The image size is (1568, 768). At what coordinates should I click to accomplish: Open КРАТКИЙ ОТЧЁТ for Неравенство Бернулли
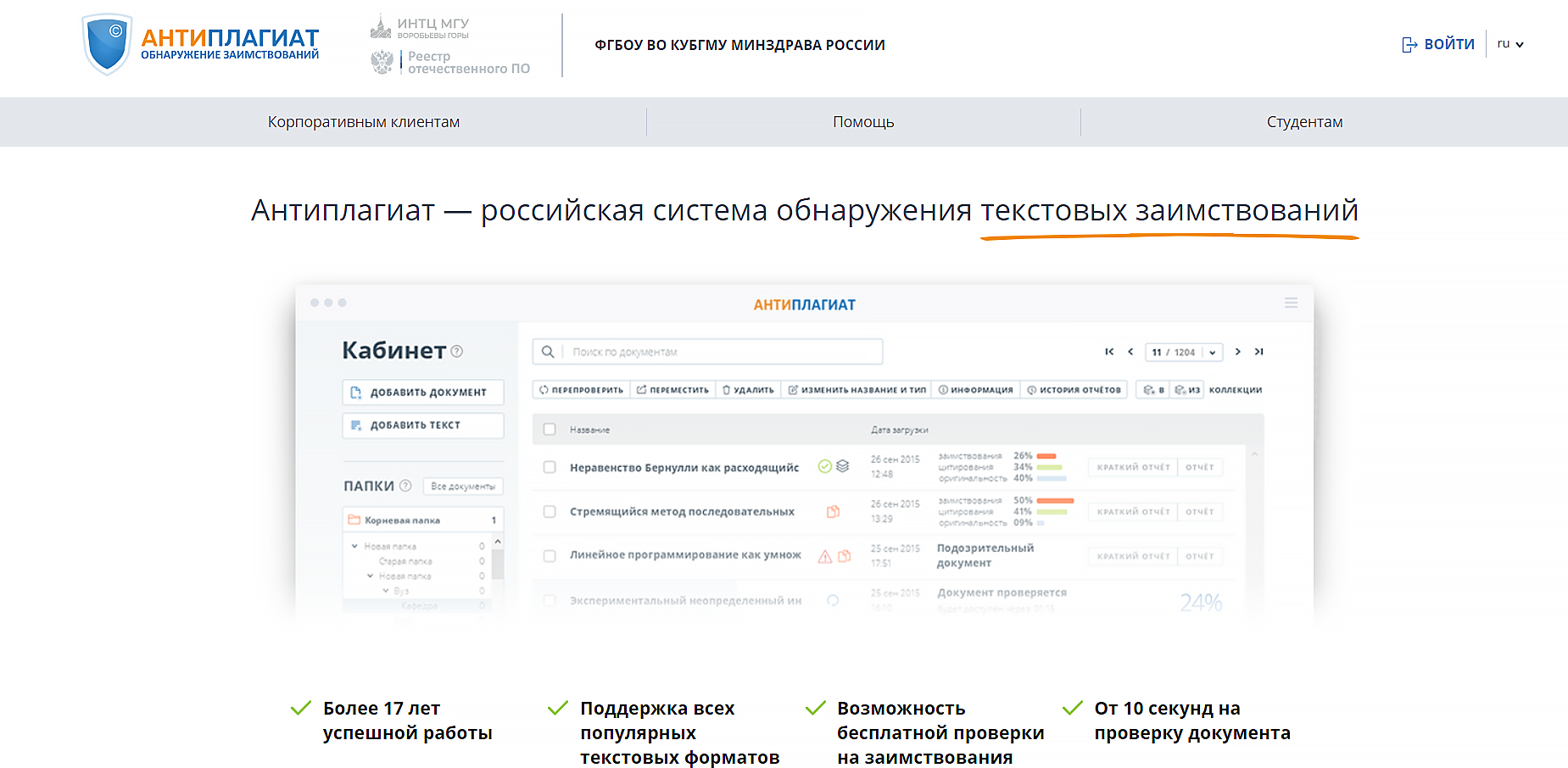click(x=1133, y=467)
